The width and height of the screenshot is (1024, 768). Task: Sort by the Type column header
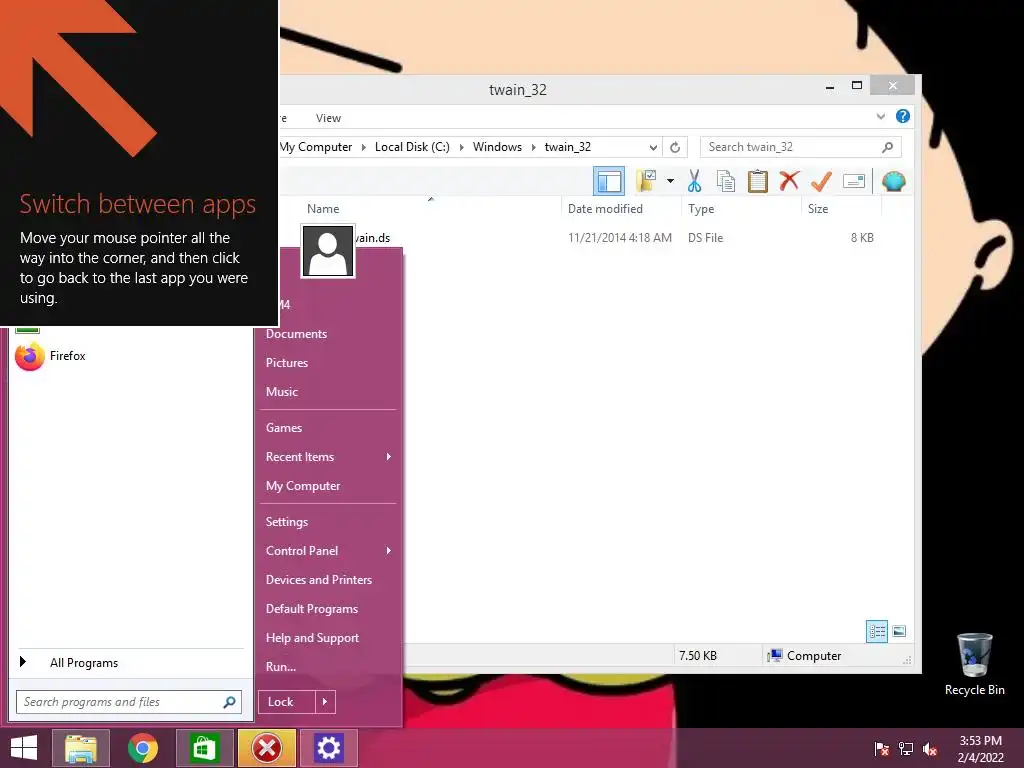click(701, 209)
